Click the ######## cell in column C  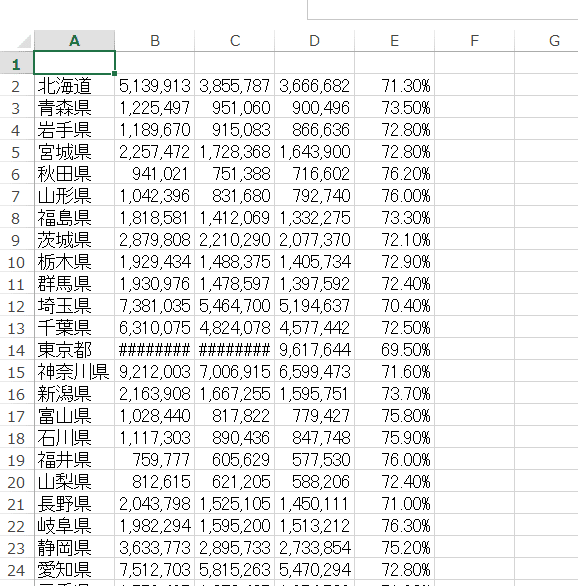coord(235,350)
